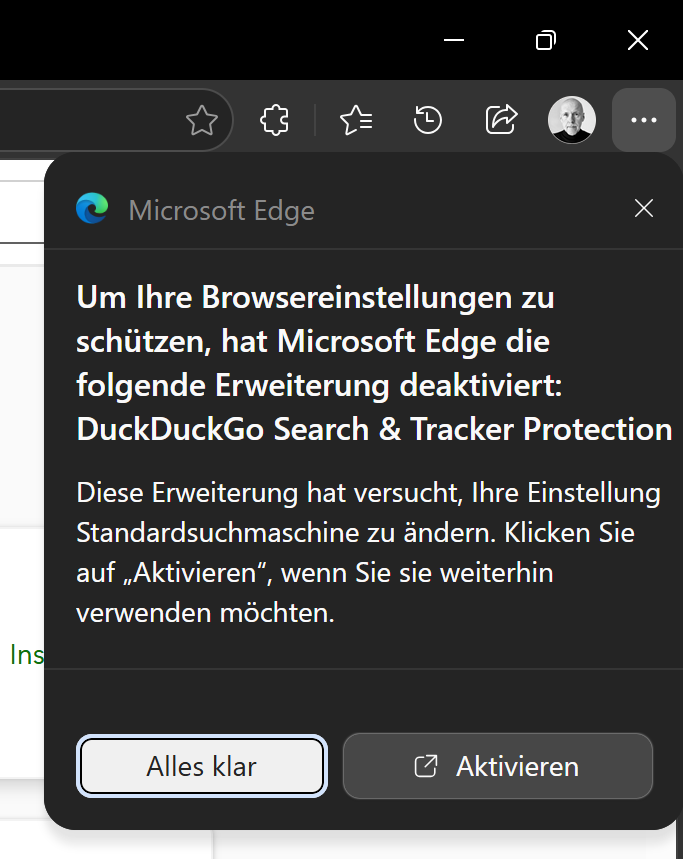Close the Microsoft Edge notification popup
Image resolution: width=683 pixels, height=859 pixels.
644,208
